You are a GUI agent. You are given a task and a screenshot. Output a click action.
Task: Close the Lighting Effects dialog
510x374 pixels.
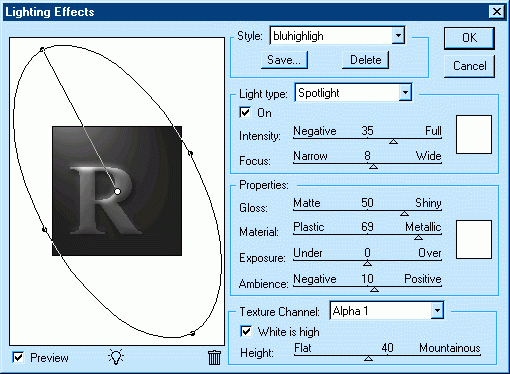[x=496, y=12]
